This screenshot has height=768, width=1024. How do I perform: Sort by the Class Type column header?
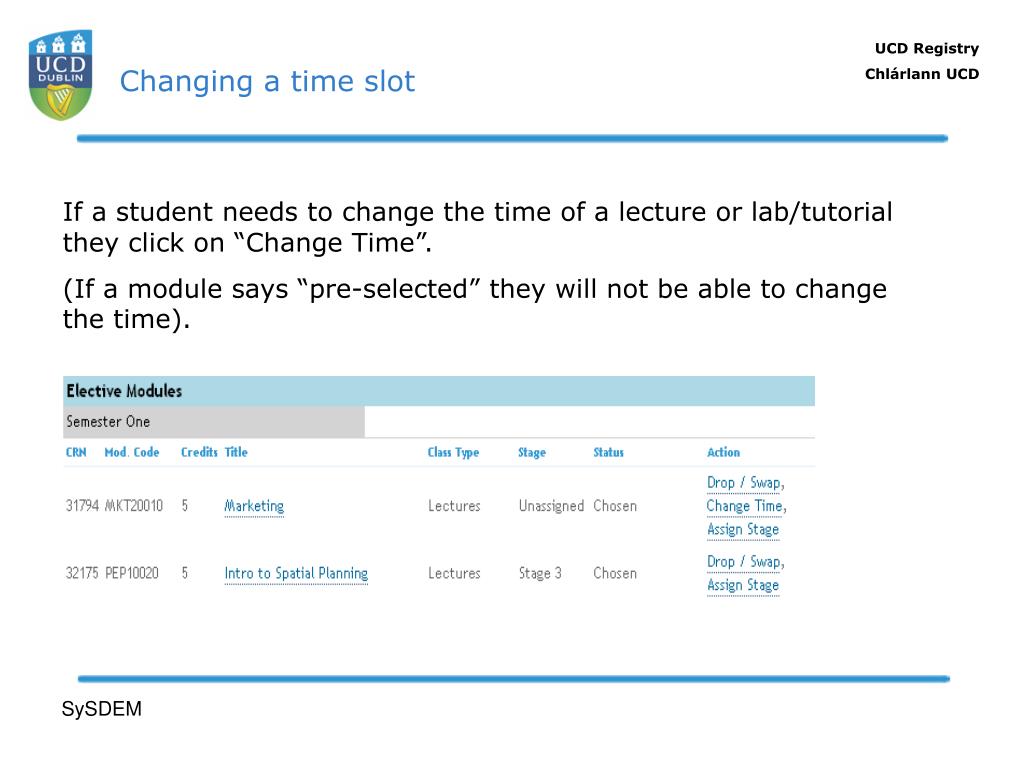[453, 453]
